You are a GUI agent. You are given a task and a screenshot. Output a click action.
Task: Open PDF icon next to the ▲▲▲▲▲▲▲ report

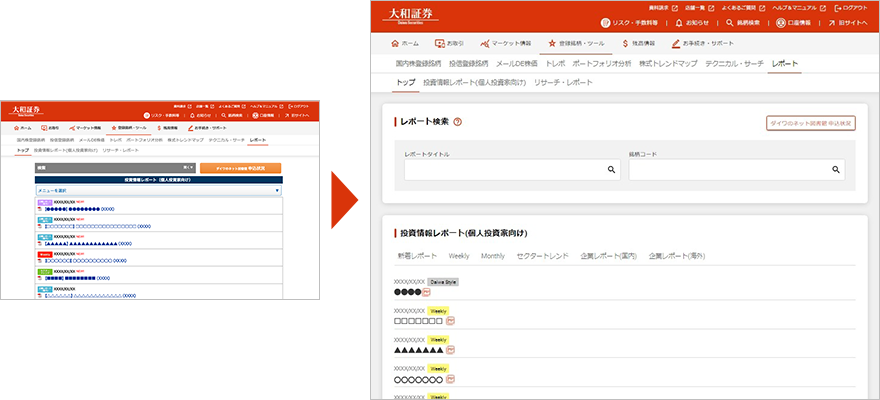(x=451, y=350)
